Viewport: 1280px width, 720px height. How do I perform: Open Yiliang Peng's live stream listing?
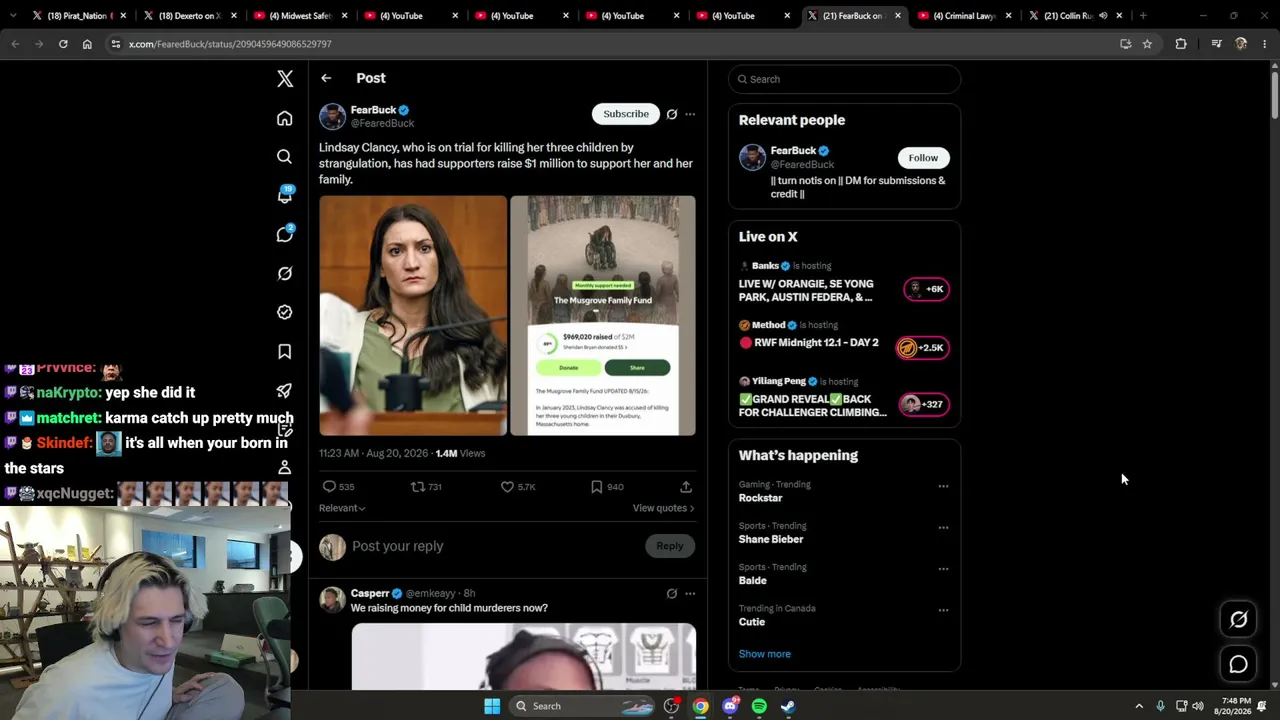pos(845,397)
